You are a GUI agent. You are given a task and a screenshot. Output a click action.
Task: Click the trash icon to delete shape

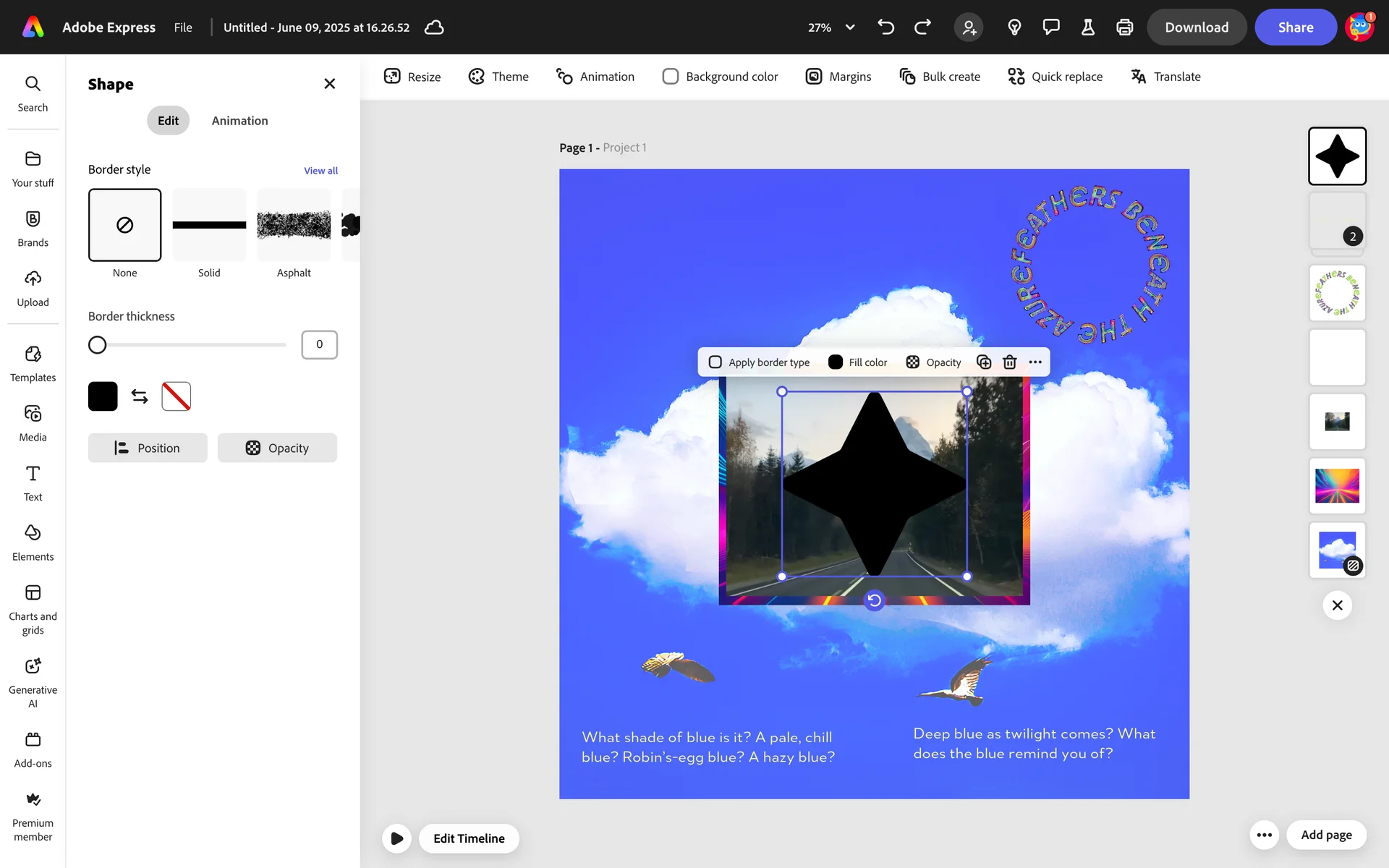1010,362
